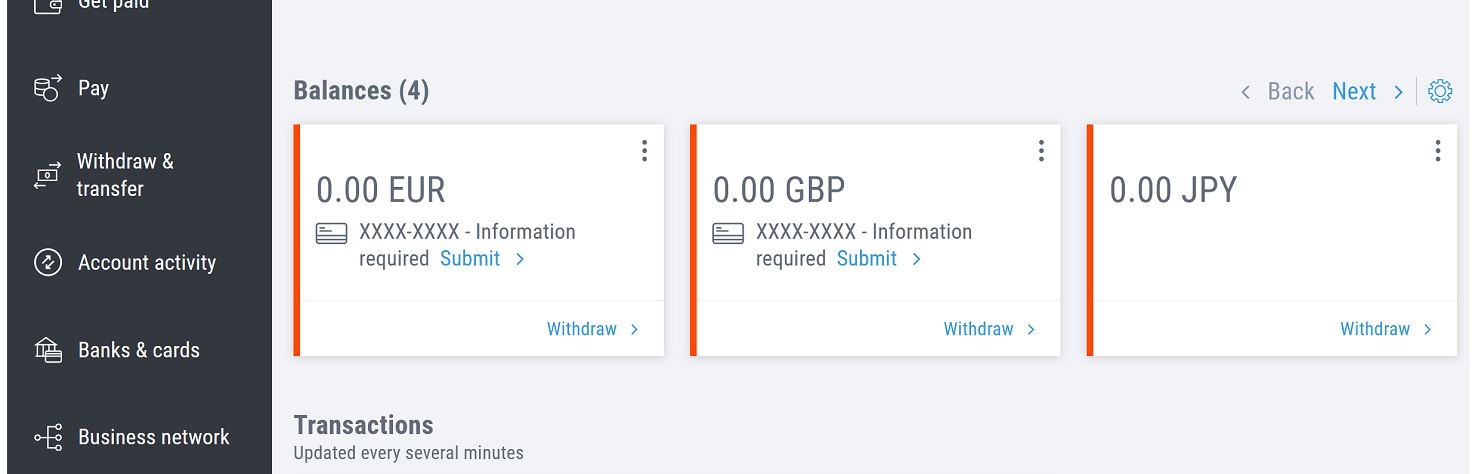Viewport: 1478px width, 474px height.
Task: Click the Business network nodes icon
Action: (48, 437)
